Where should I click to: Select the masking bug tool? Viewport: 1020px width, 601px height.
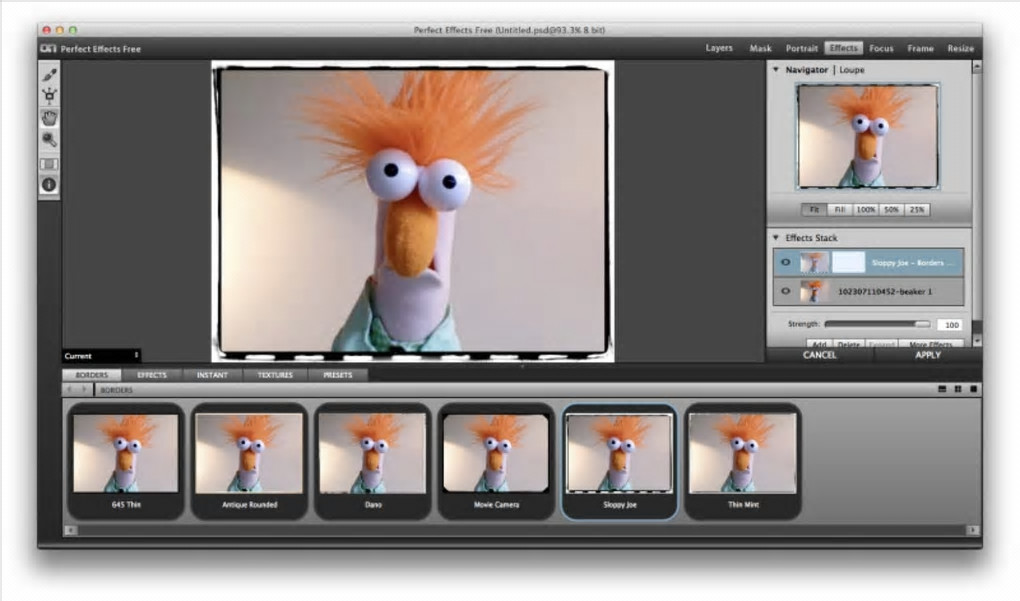click(x=49, y=96)
